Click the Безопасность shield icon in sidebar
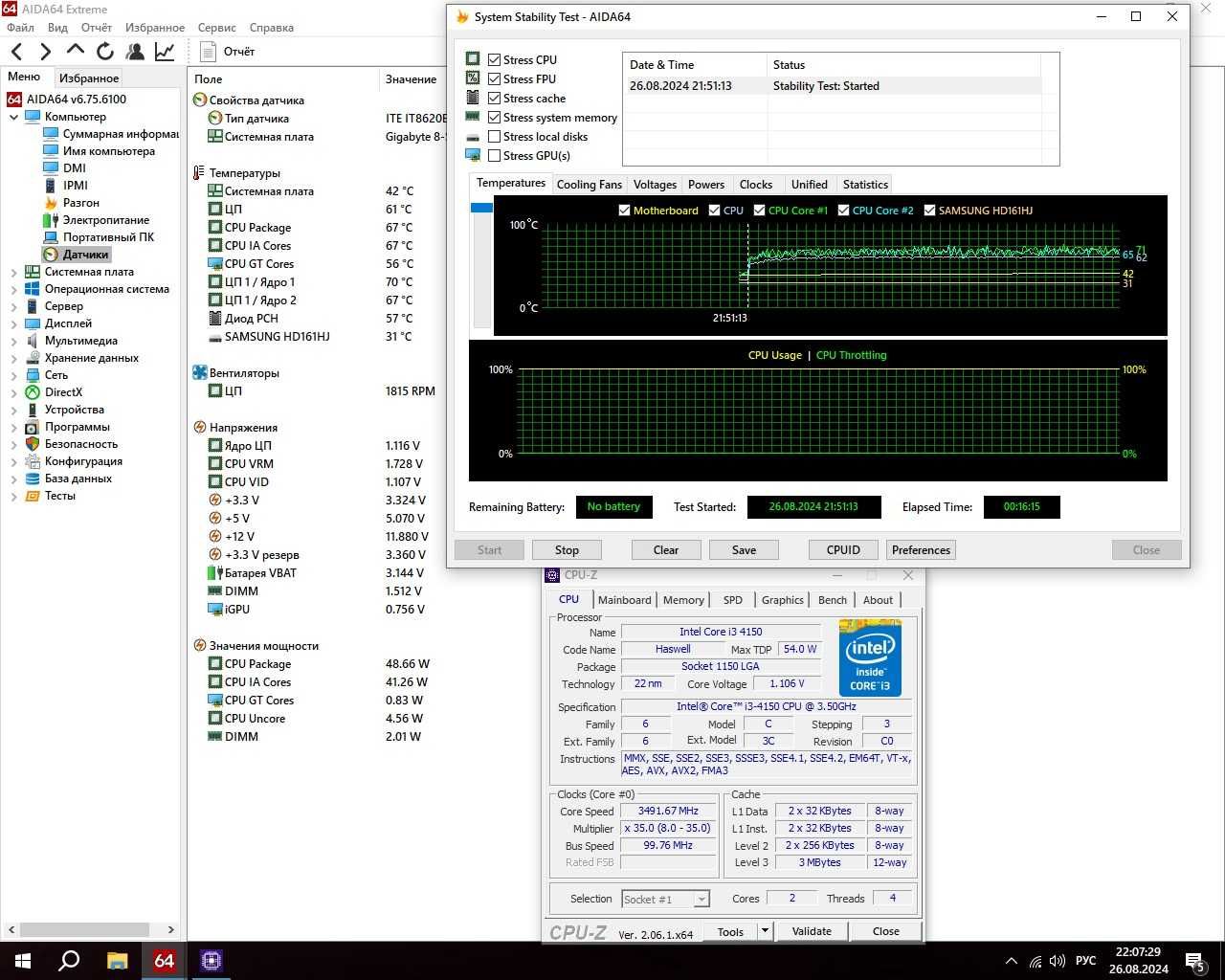The image size is (1225, 980). click(33, 444)
